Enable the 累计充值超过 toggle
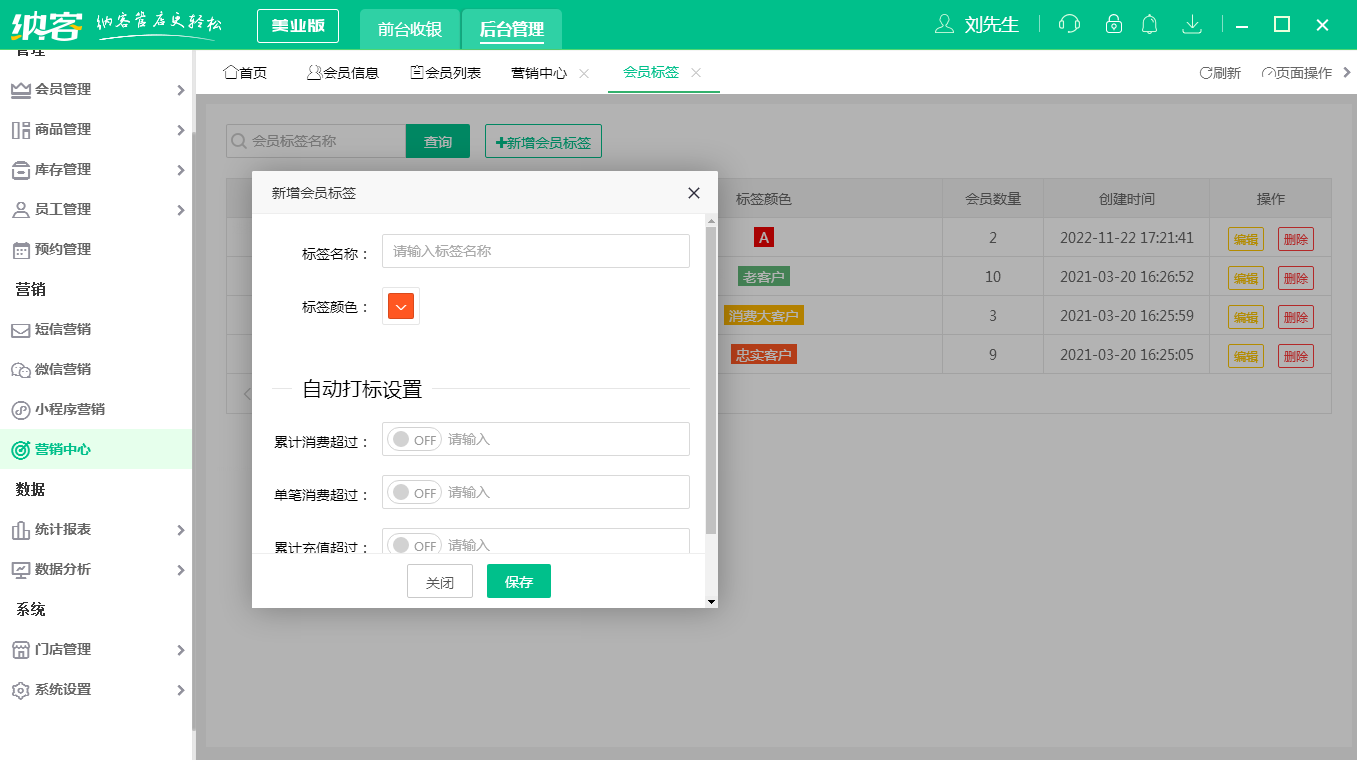Viewport: 1357px width, 760px height. [413, 544]
